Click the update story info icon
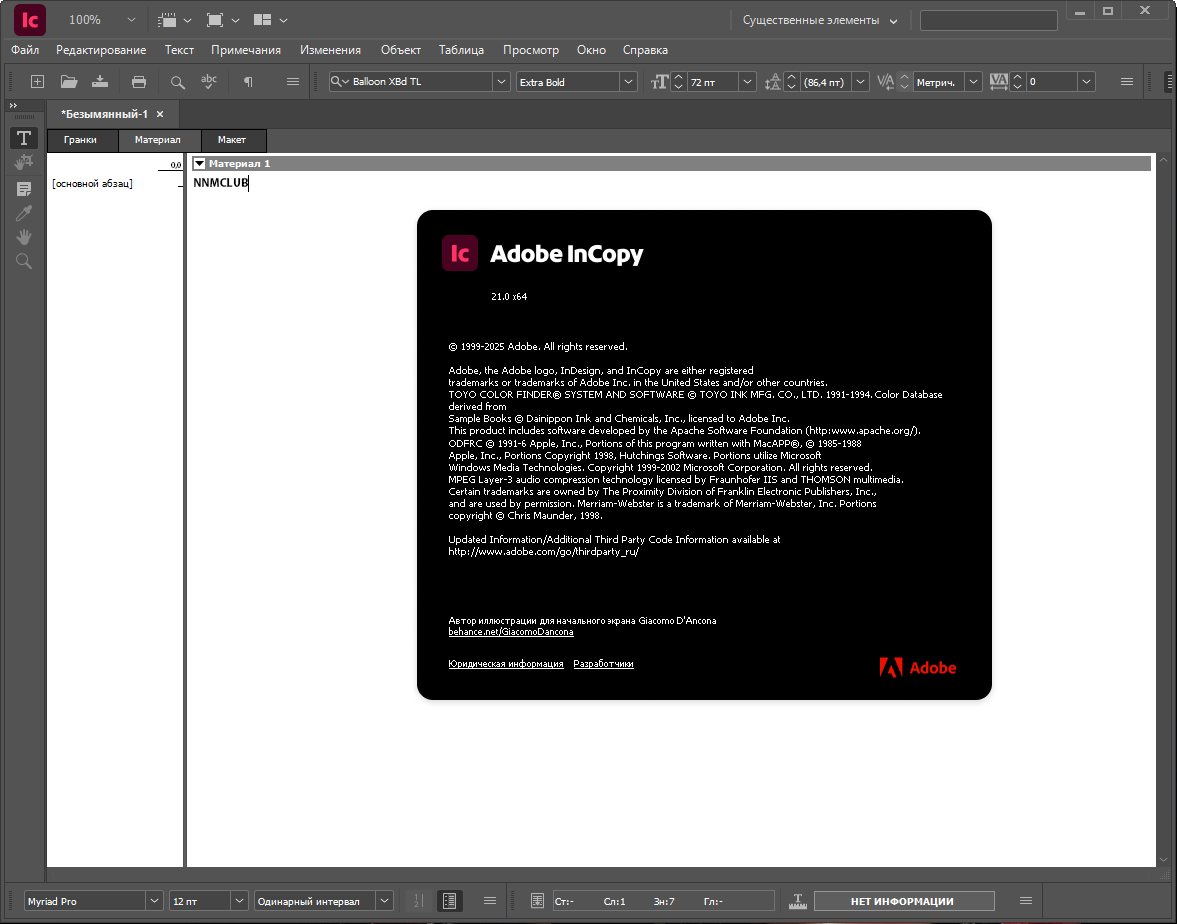 (x=537, y=901)
